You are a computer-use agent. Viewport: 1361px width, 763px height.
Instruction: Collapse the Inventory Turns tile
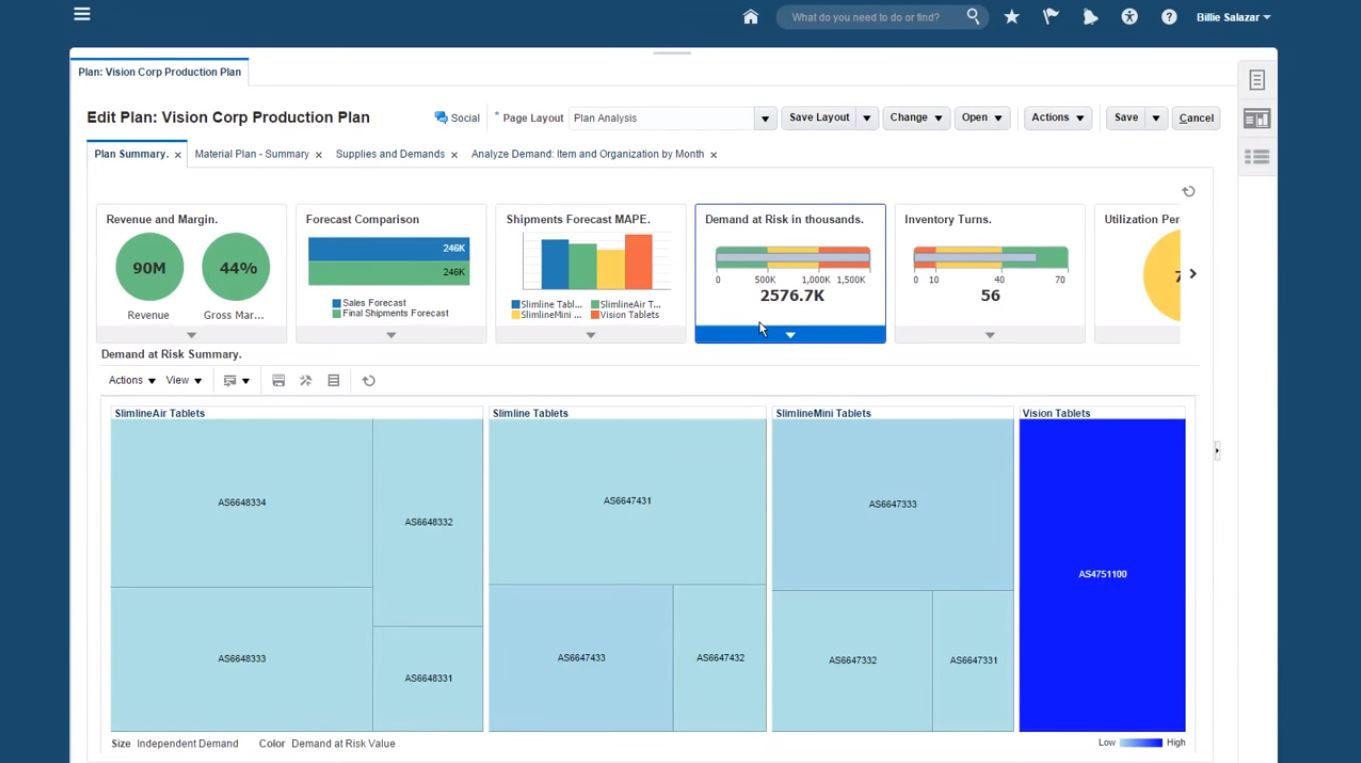(x=990, y=334)
